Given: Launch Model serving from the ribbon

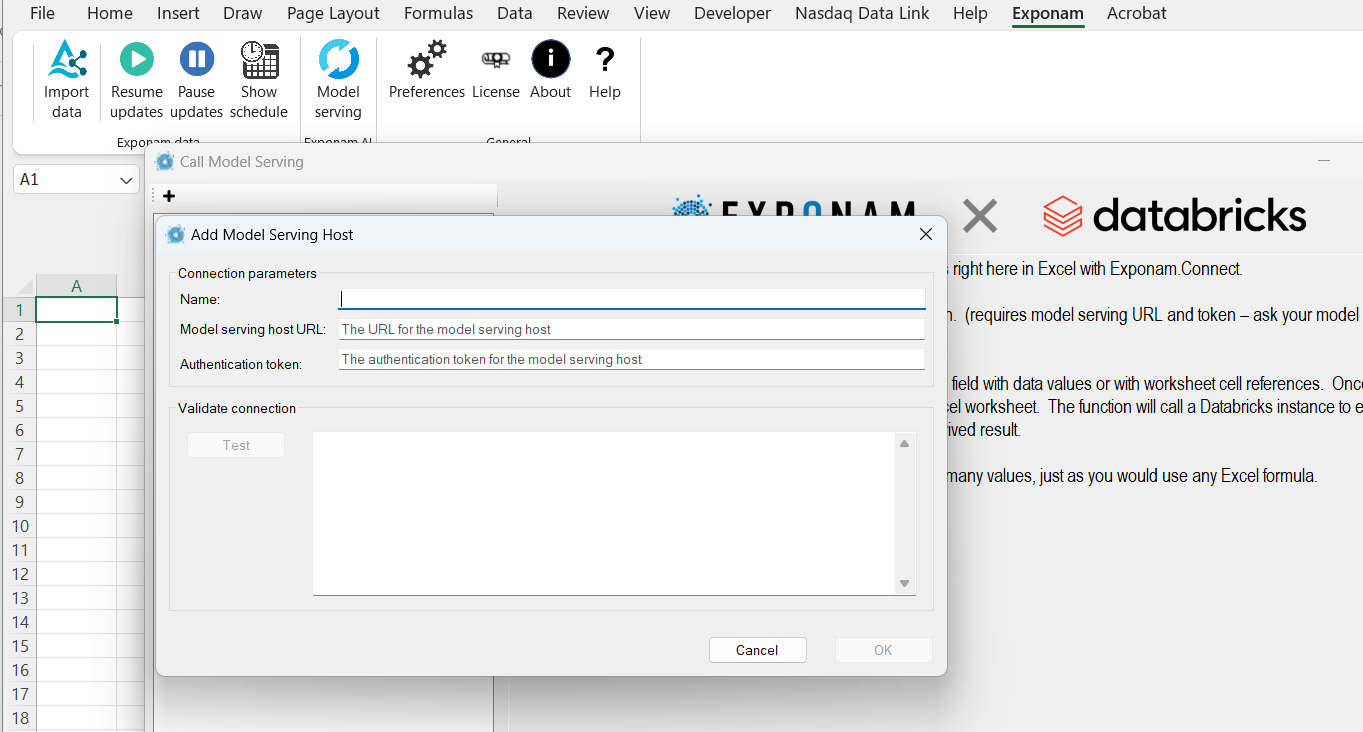Looking at the screenshot, I should coord(338,60).
